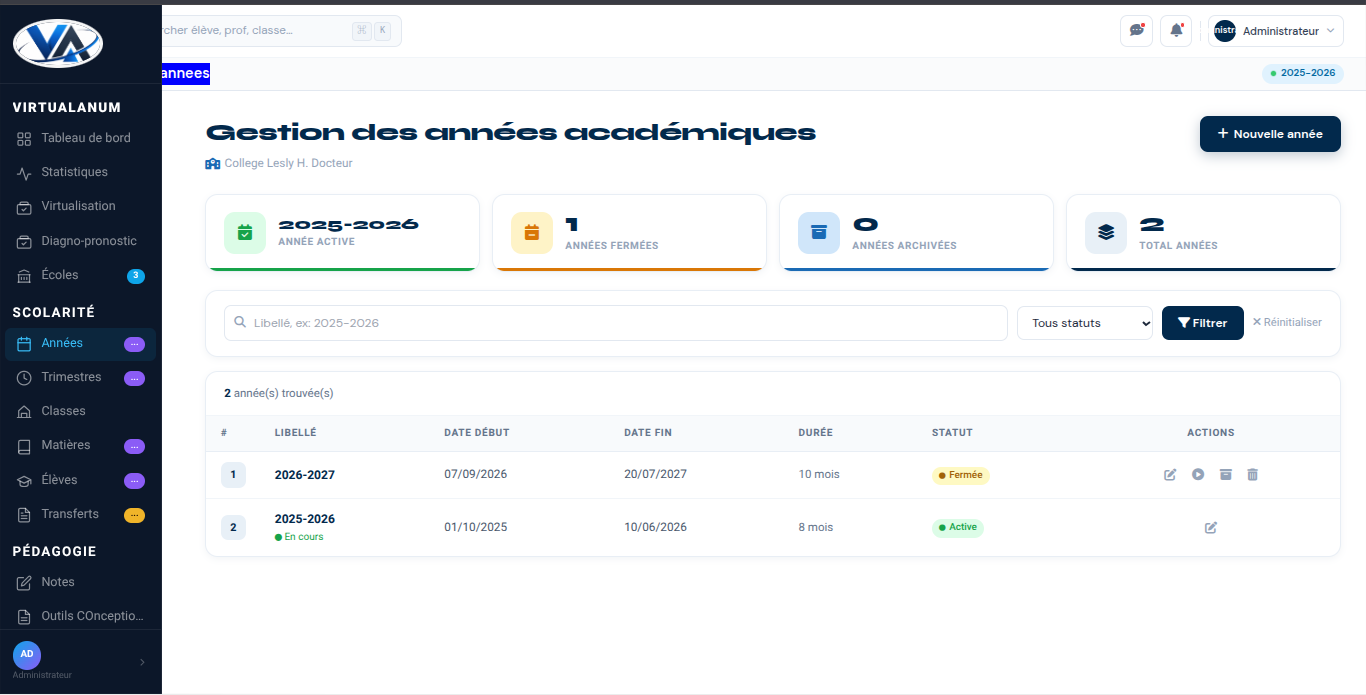Go to Classes in sidebar
This screenshot has height=695, width=1366.
(x=81, y=411)
